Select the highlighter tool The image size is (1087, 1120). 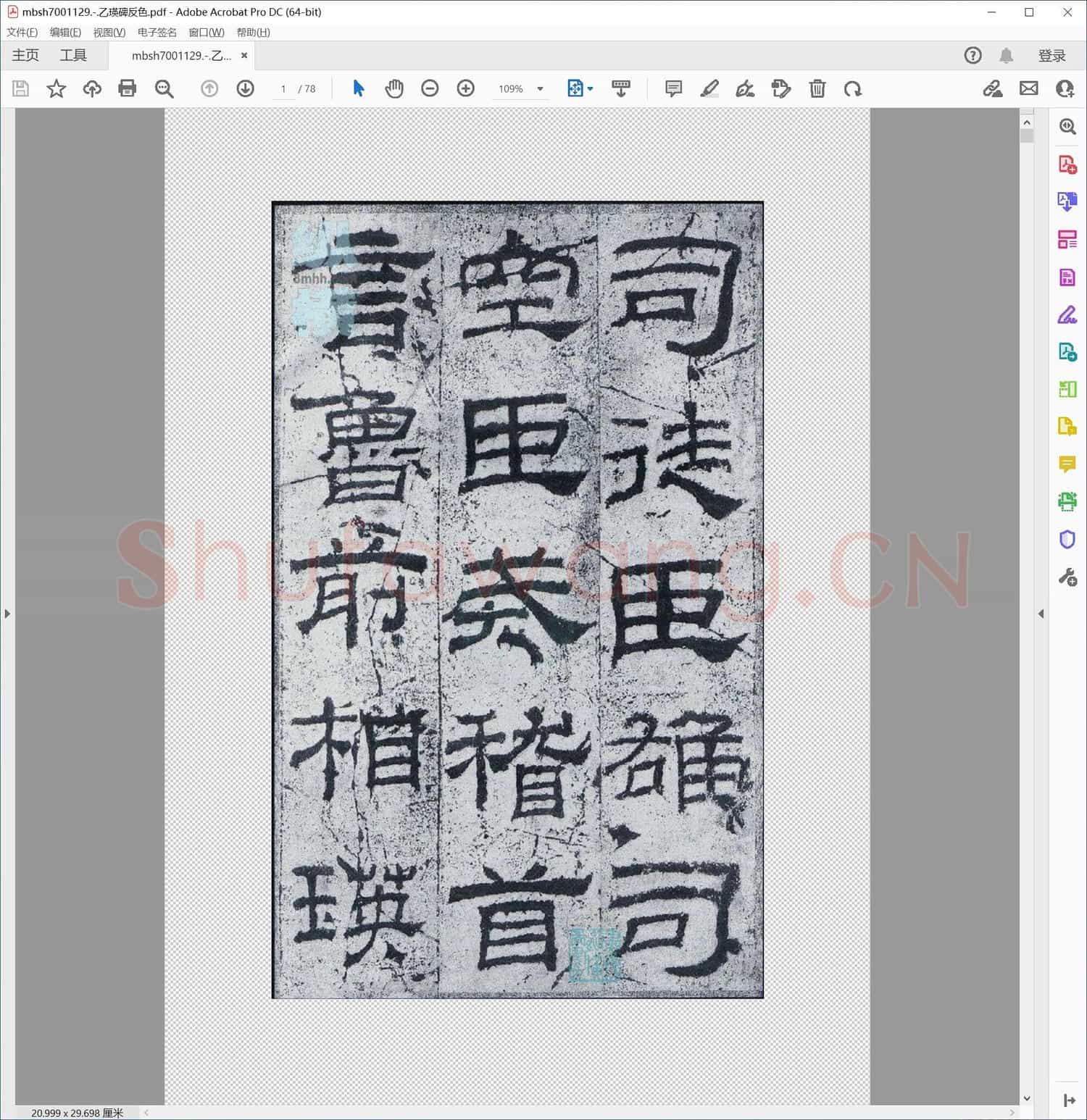(x=710, y=88)
